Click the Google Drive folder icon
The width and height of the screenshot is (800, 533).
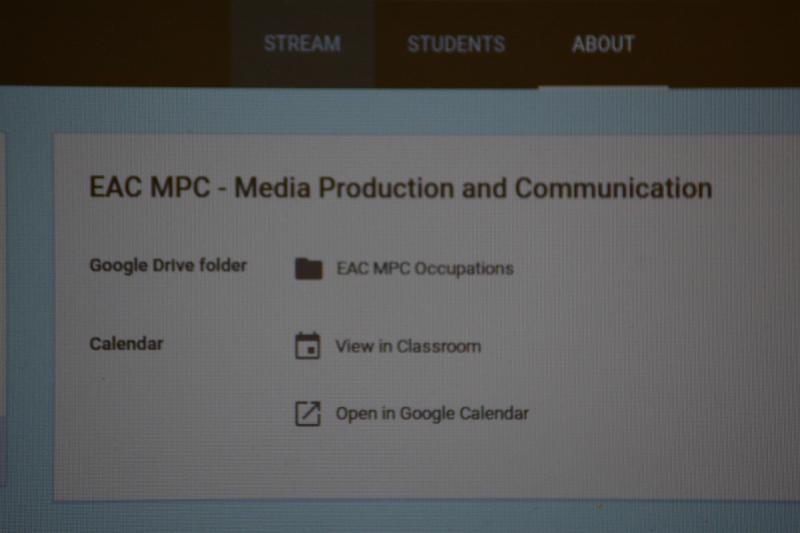[309, 268]
